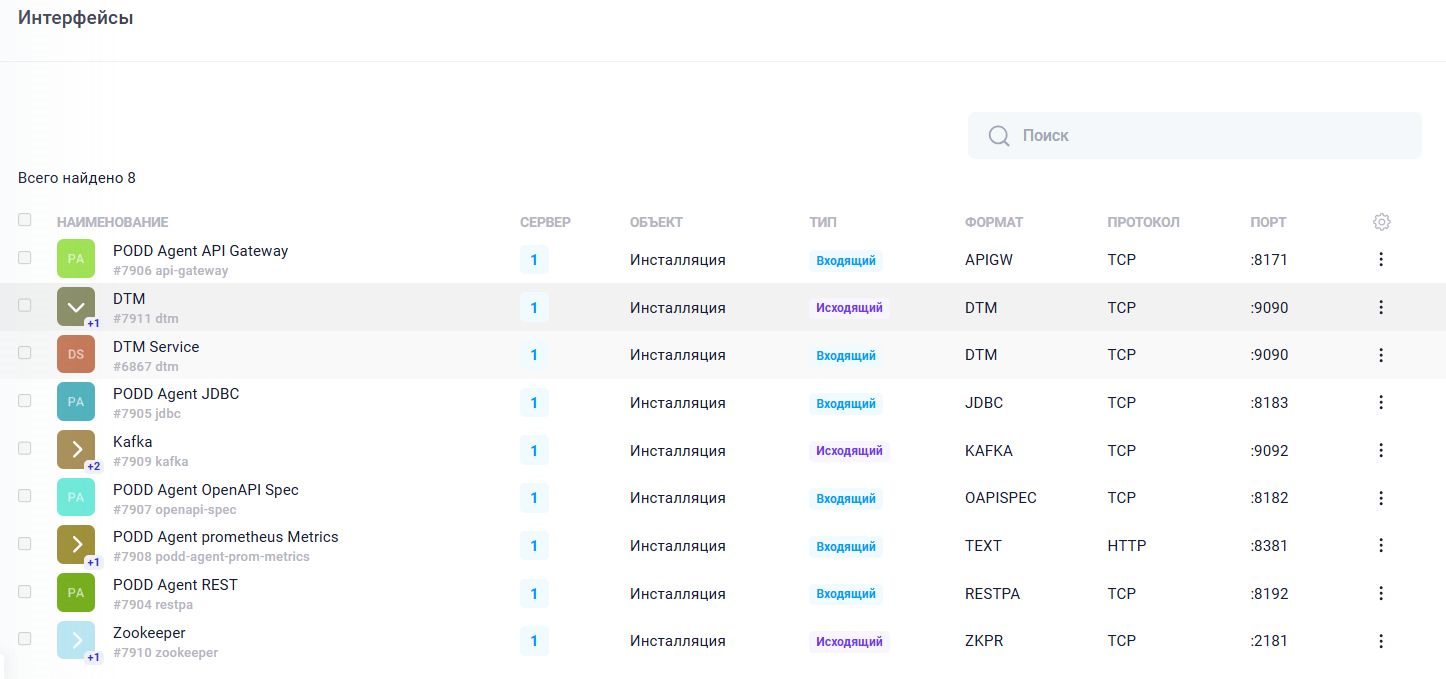Expand the Kafka interface group
This screenshot has width=1446, height=679.
click(76, 450)
